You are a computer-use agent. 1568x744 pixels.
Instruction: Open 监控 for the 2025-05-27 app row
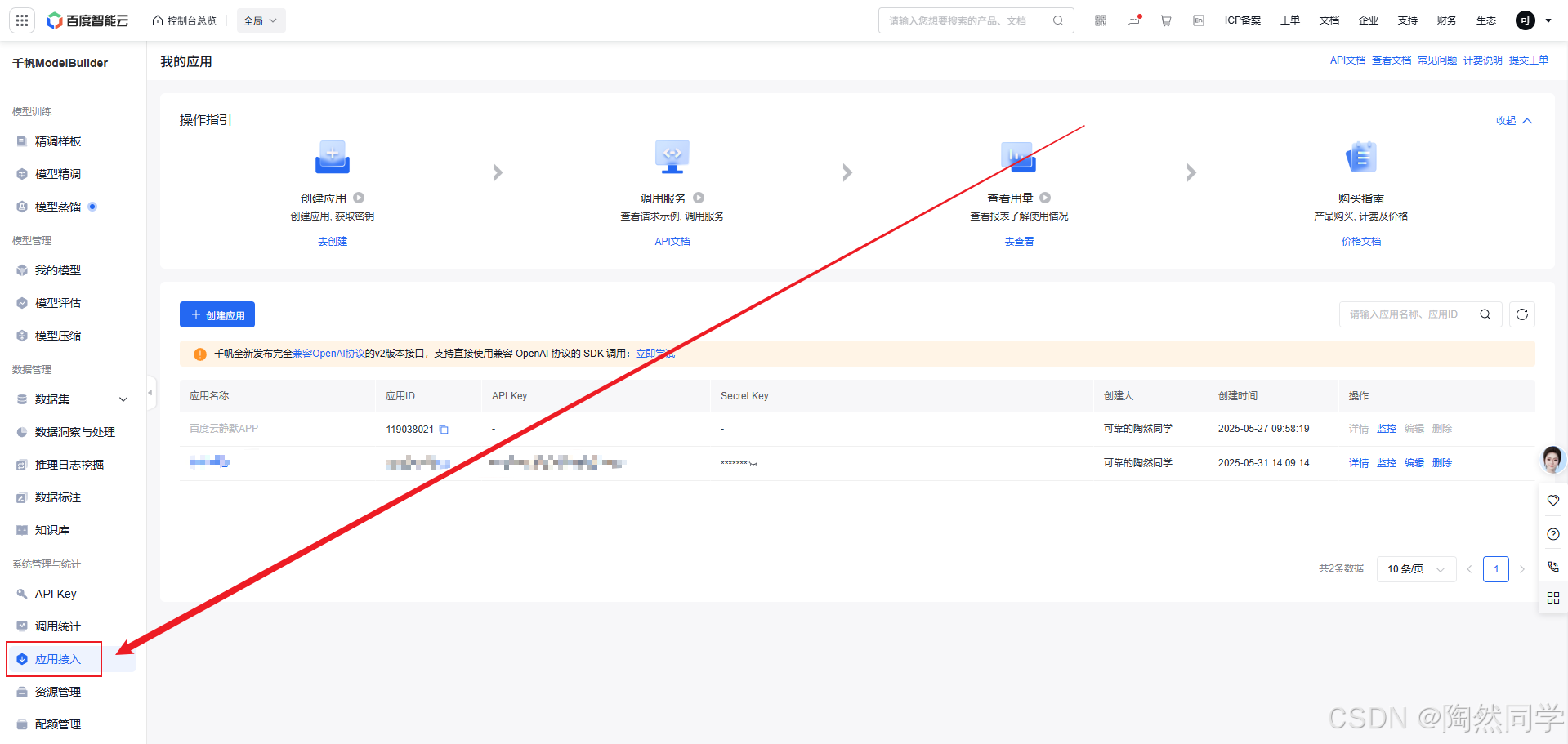pyautogui.click(x=1387, y=429)
